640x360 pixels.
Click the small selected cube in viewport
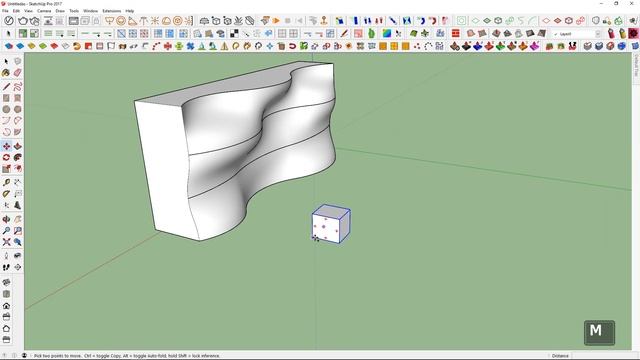tap(331, 224)
